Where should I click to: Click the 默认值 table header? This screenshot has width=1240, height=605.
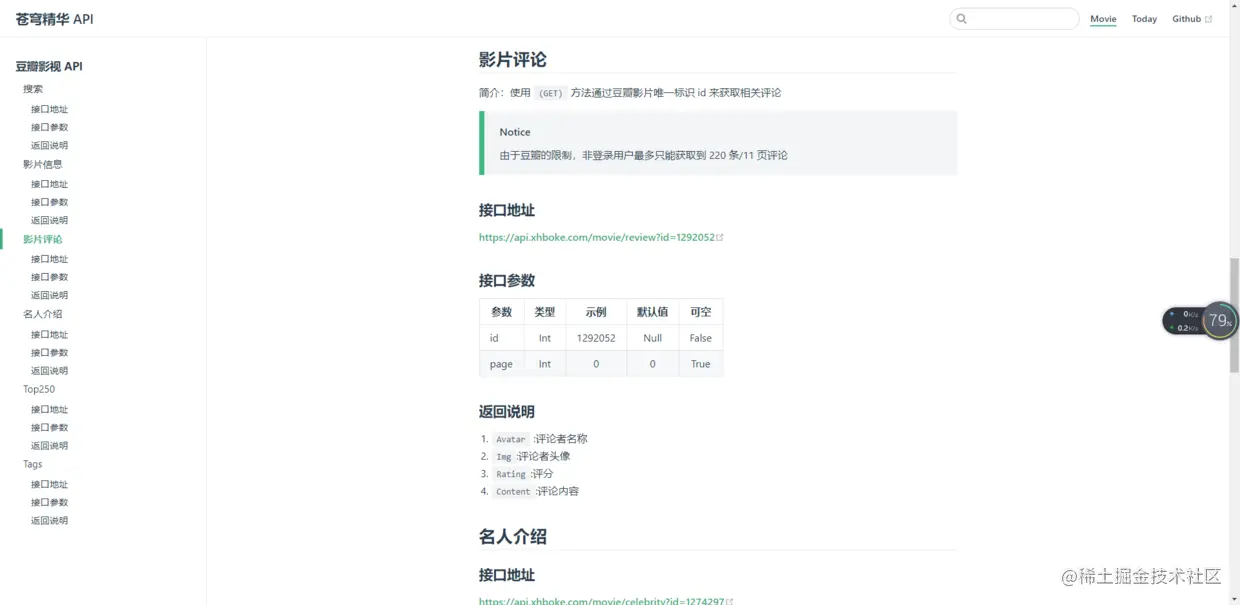[653, 312]
